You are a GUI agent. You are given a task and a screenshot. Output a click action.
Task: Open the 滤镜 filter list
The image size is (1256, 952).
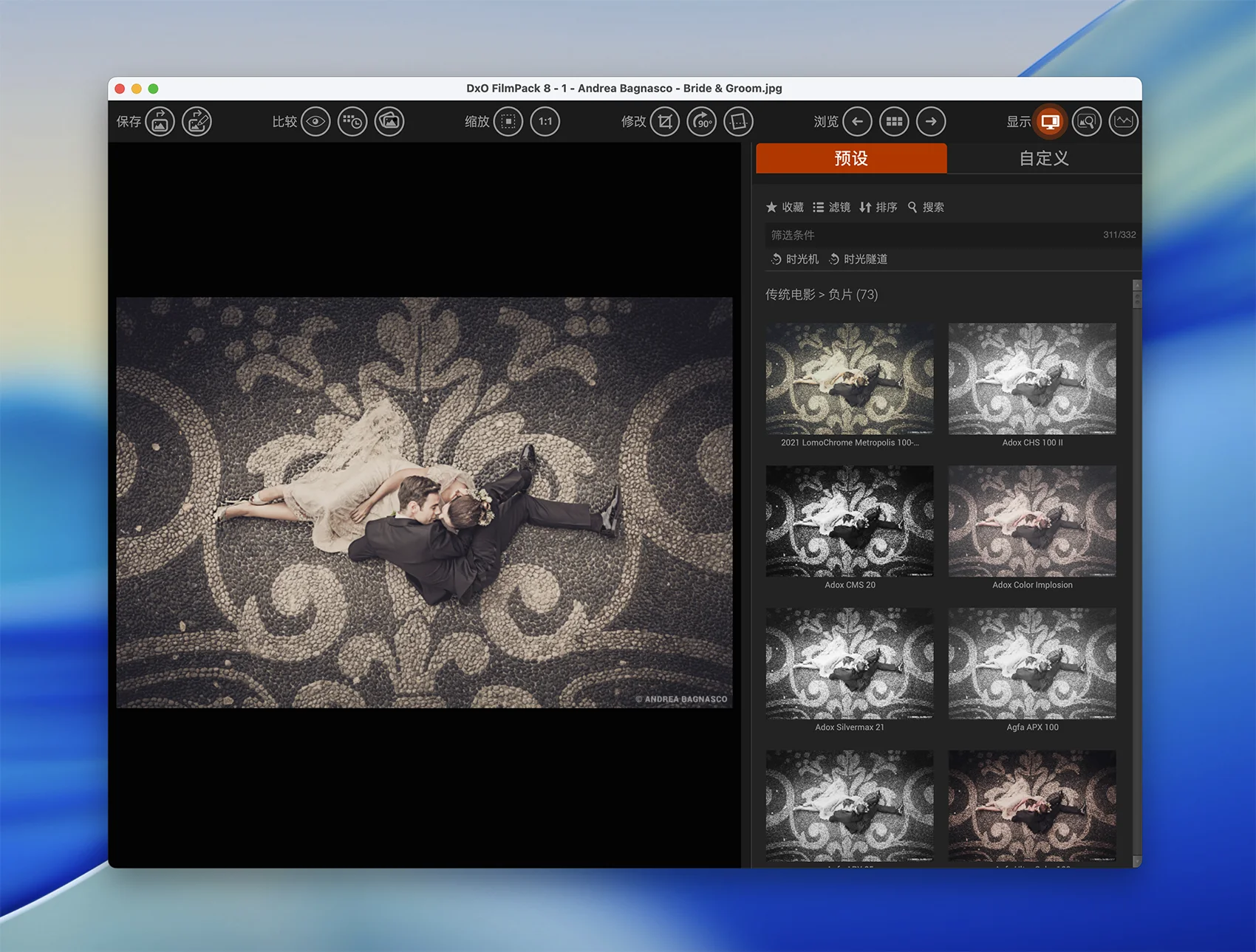tap(831, 208)
